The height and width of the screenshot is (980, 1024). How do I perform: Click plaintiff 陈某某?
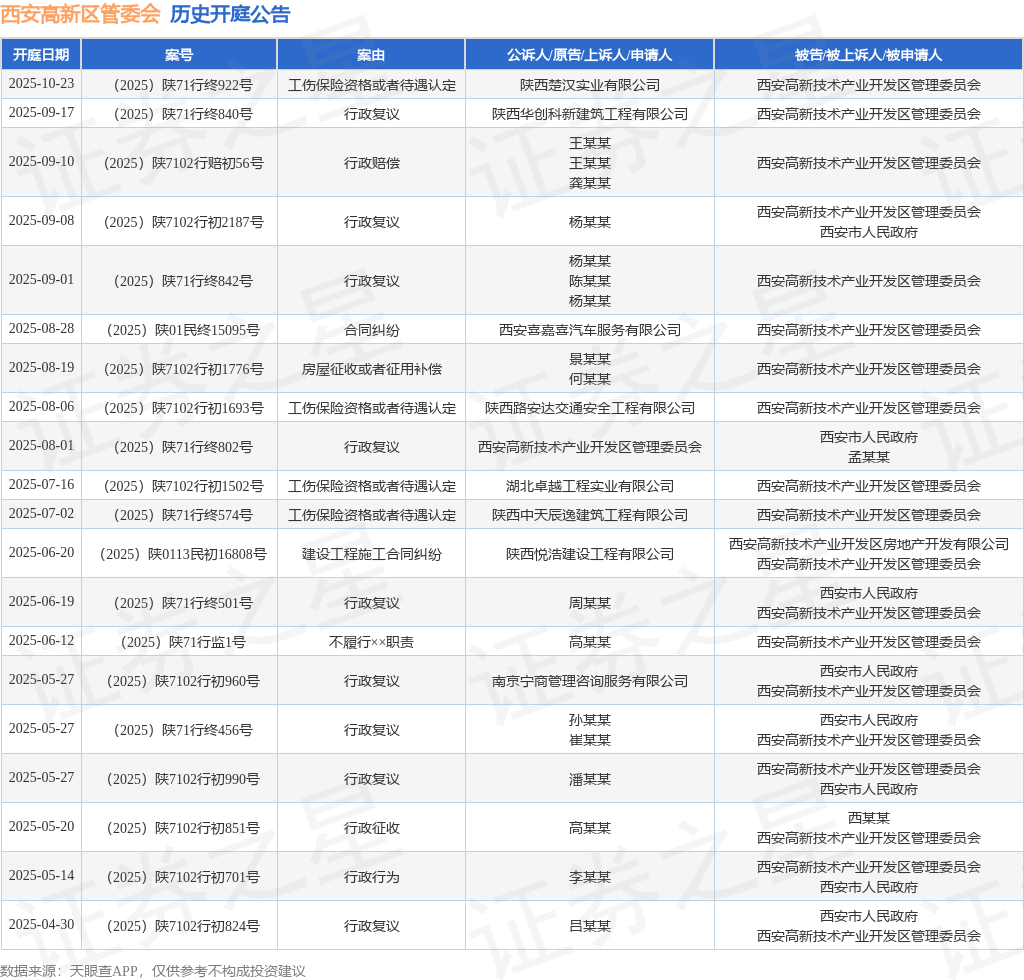pyautogui.click(x=590, y=281)
